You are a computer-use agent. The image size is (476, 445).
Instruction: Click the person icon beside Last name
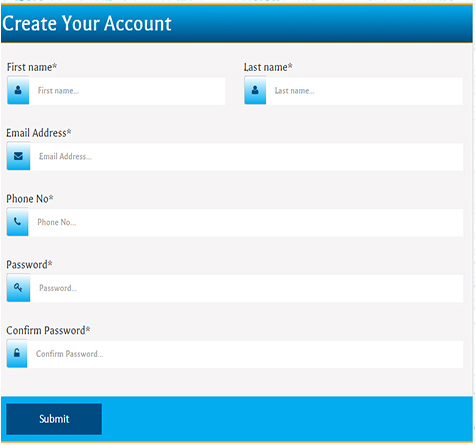click(x=255, y=90)
